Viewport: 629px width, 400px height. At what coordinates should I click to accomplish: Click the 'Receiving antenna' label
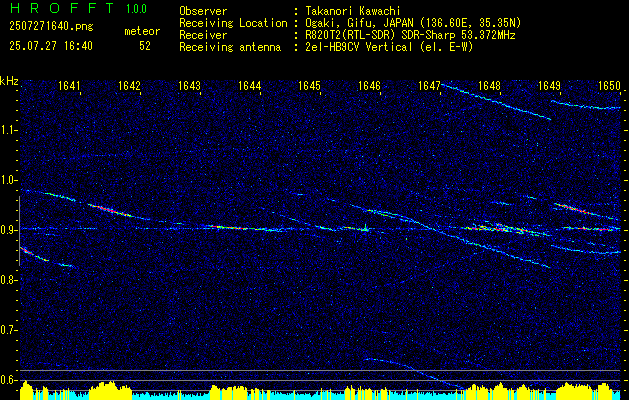point(230,47)
